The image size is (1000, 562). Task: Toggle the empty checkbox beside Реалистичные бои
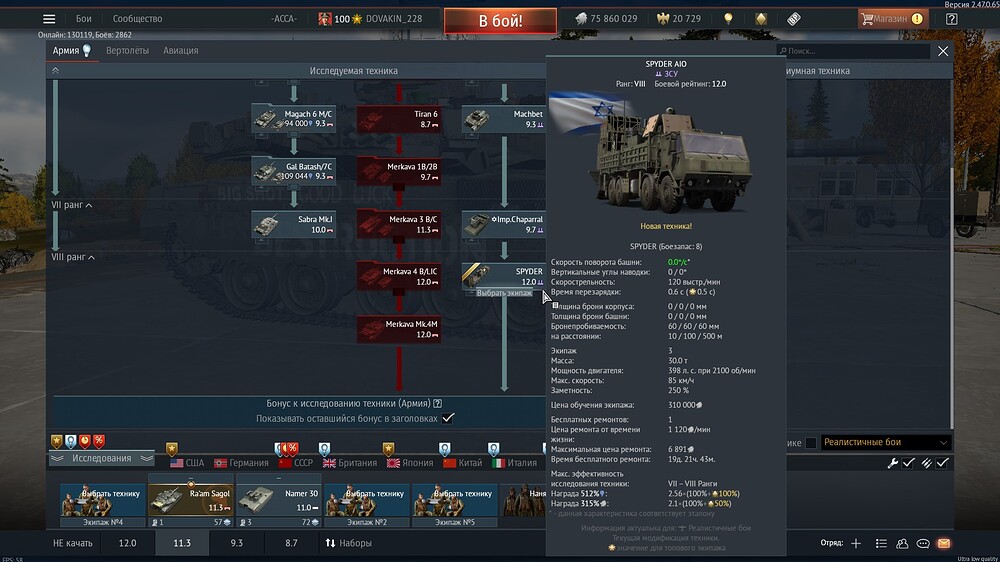(x=811, y=443)
